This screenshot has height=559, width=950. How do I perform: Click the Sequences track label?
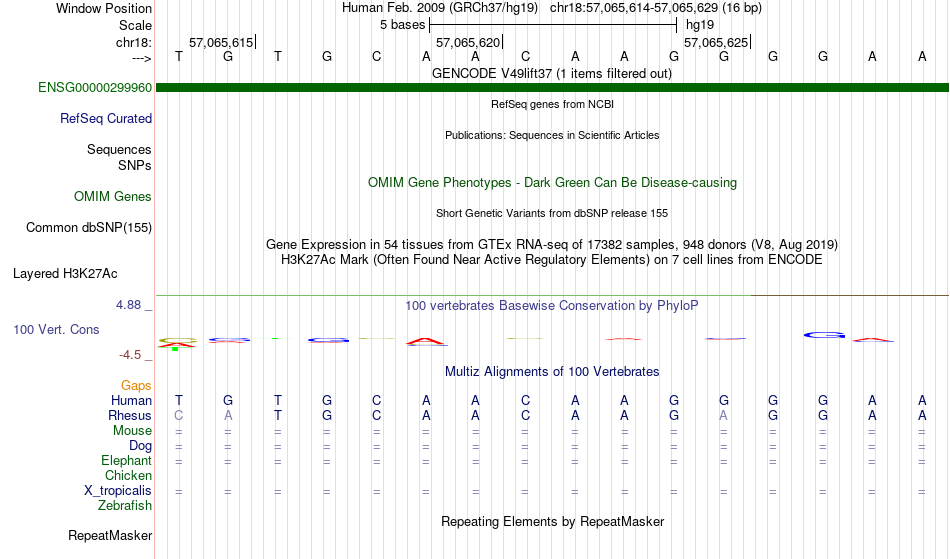click(x=119, y=150)
